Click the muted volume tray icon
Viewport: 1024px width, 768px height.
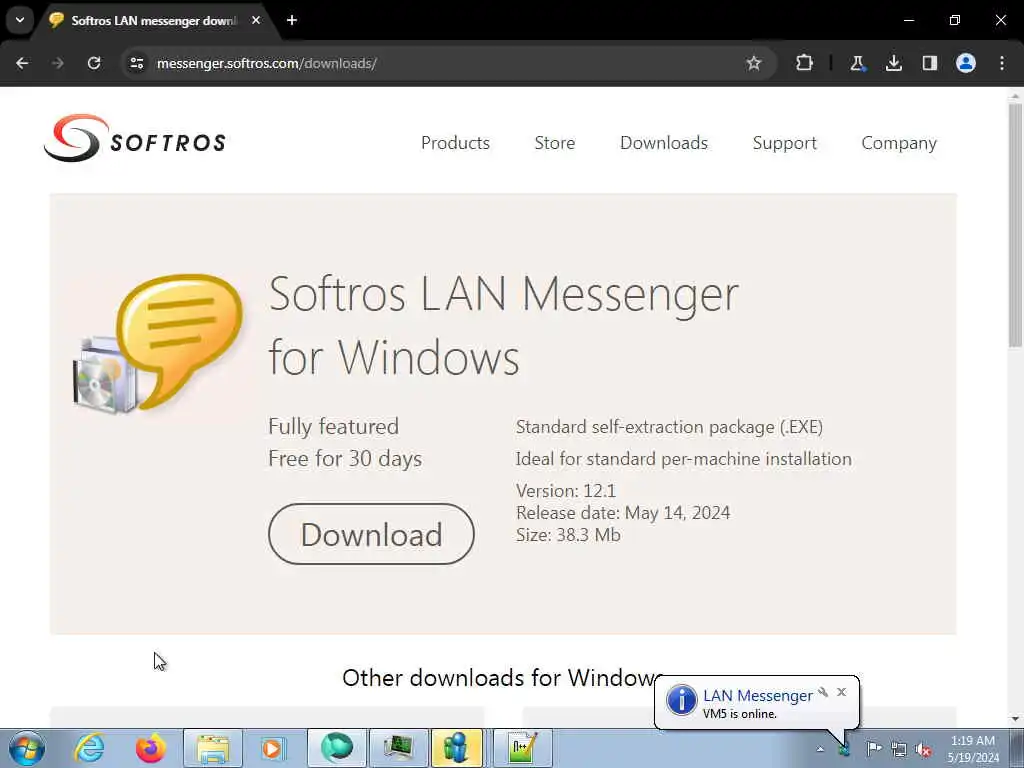pyautogui.click(x=923, y=749)
